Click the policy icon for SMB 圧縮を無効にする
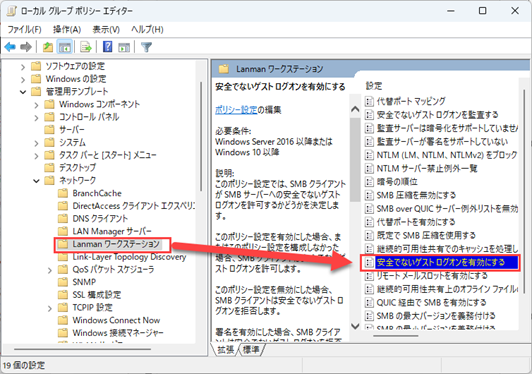This screenshot has height=374, width=532. click(x=369, y=195)
